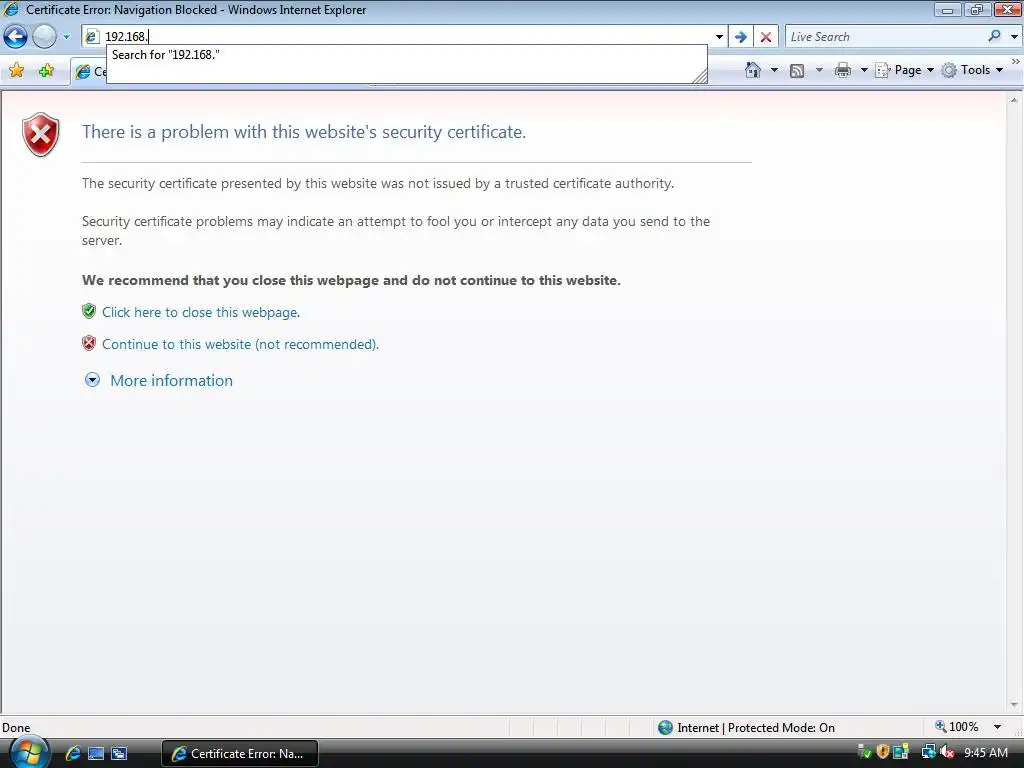The width and height of the screenshot is (1024, 768).
Task: Select the Certificate Error browser tab
Action: (x=89, y=71)
